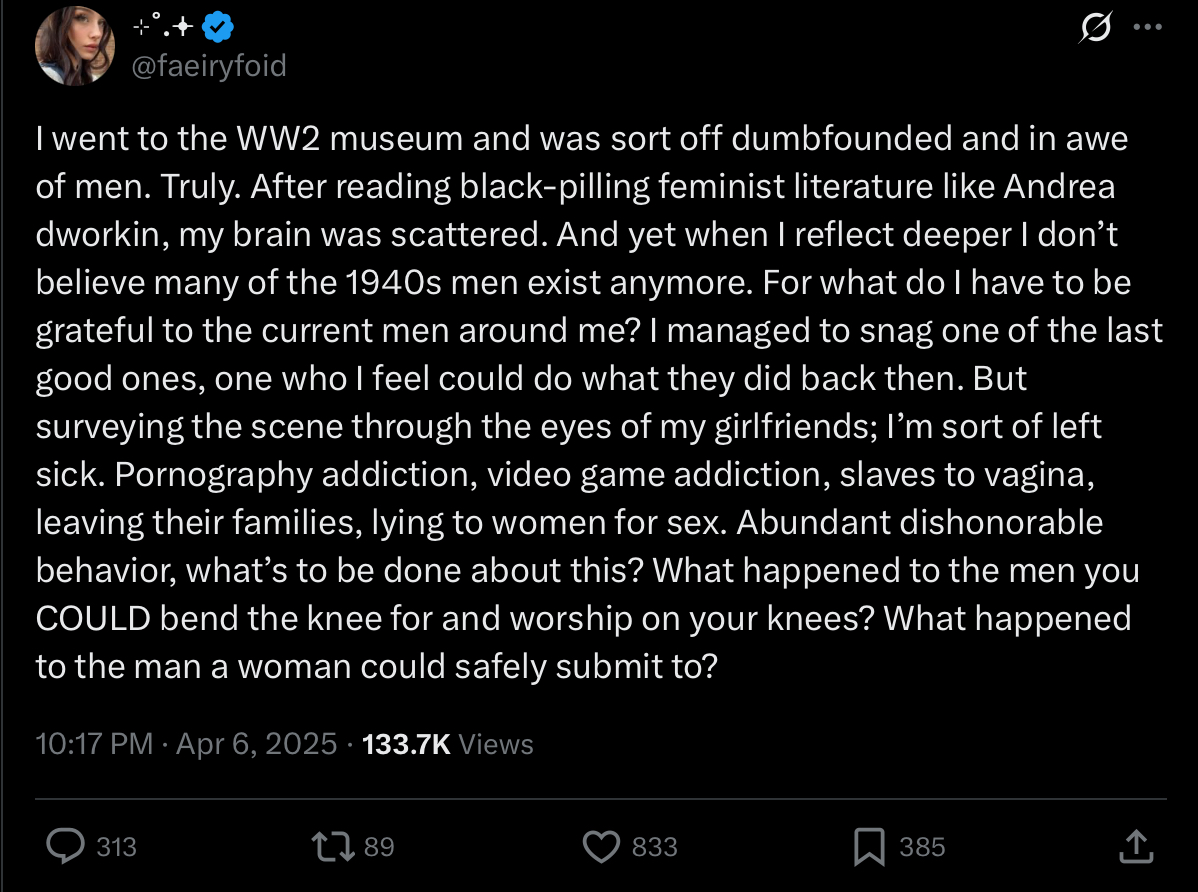The height and width of the screenshot is (892, 1198).
Task: Click the 133.7K view count number
Action: pos(406,744)
